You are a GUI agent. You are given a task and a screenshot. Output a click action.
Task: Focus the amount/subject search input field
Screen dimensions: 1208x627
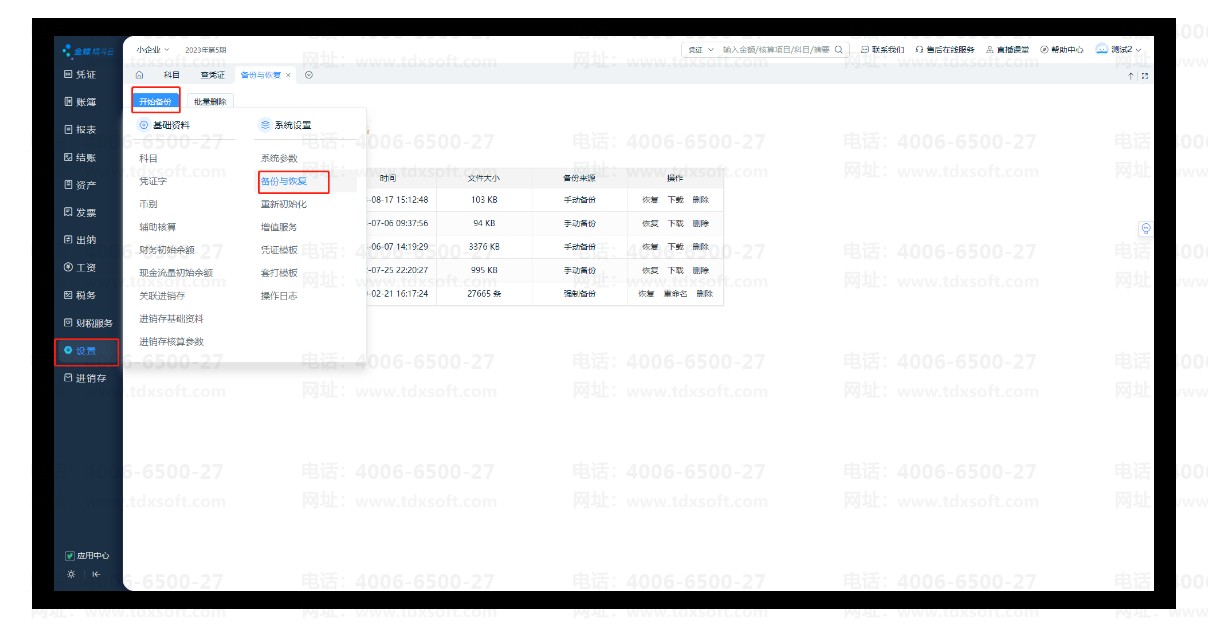click(x=775, y=49)
